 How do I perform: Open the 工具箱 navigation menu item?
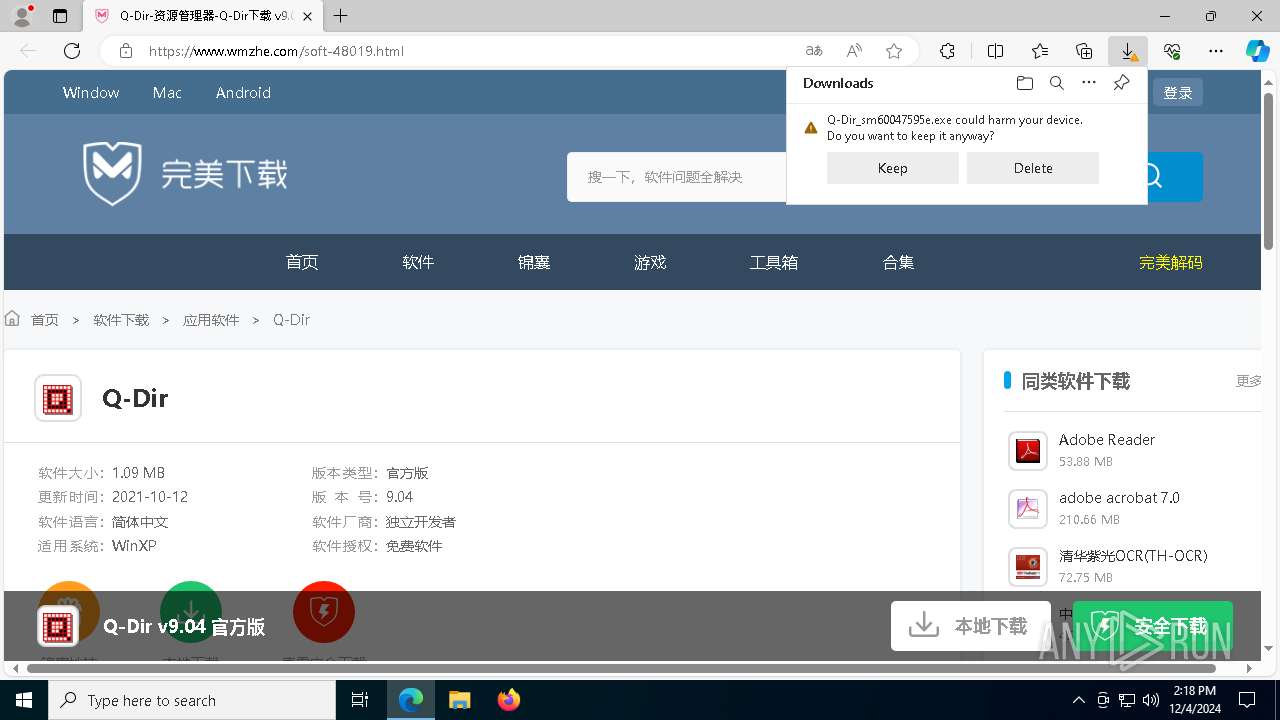pos(774,262)
